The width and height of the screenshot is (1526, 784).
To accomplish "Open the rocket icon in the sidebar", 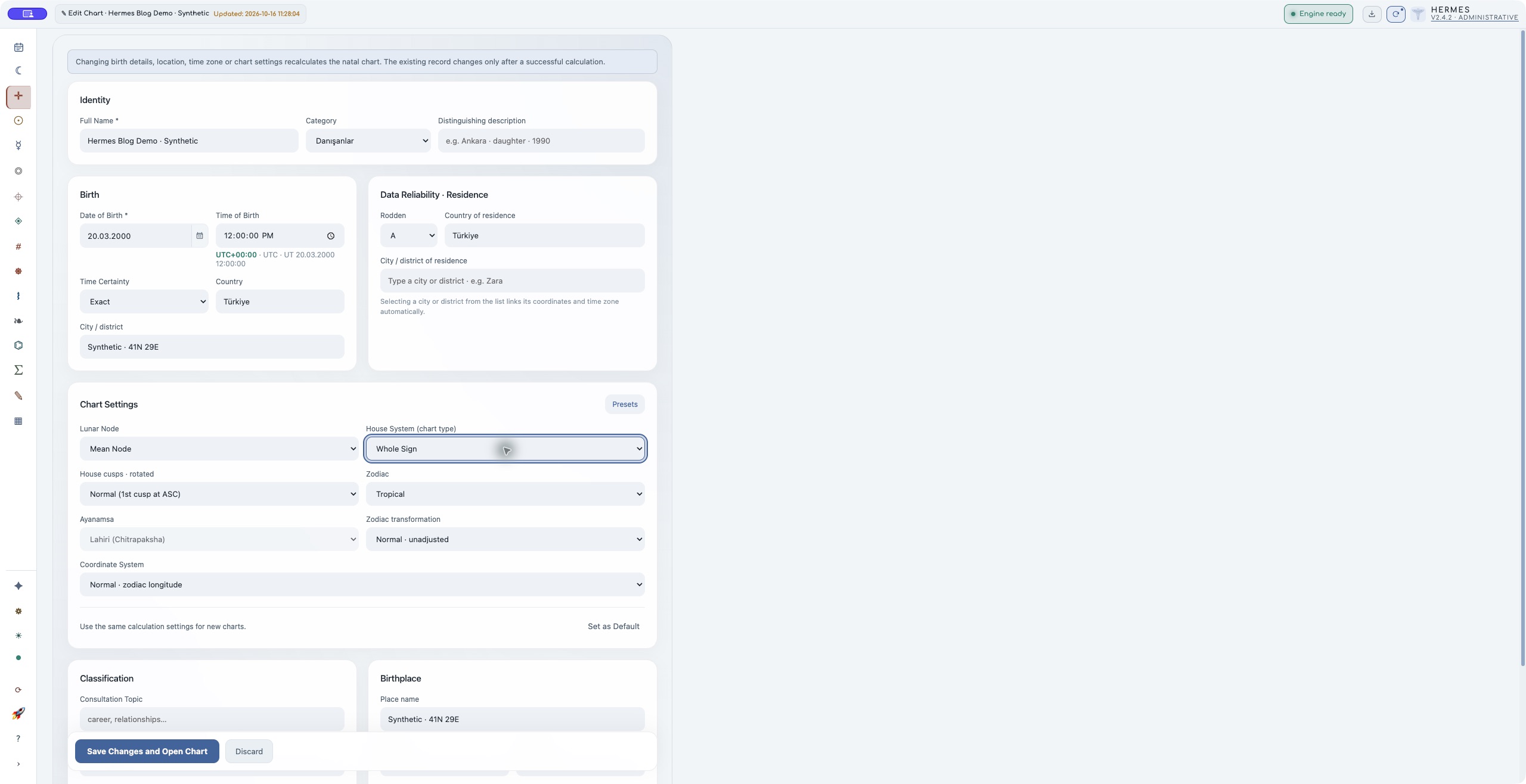I will point(18,713).
